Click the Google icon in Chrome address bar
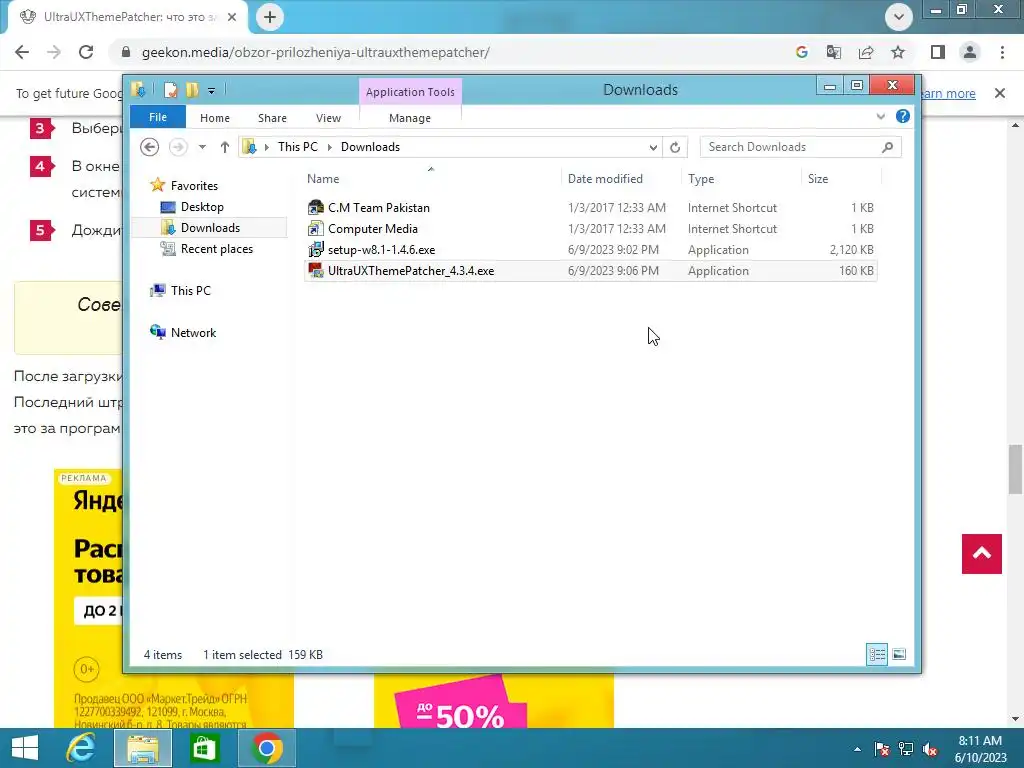Screen dimensions: 1024x768 (802, 52)
